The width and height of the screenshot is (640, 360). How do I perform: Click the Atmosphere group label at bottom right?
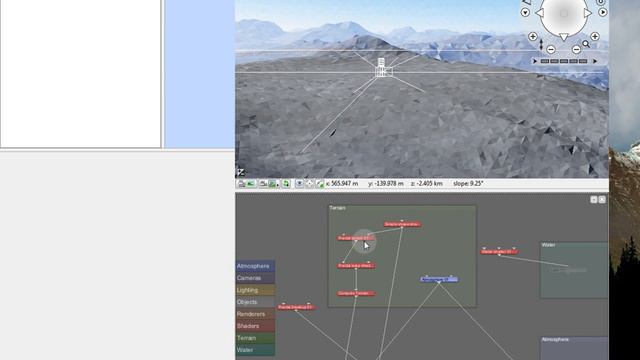[555, 340]
